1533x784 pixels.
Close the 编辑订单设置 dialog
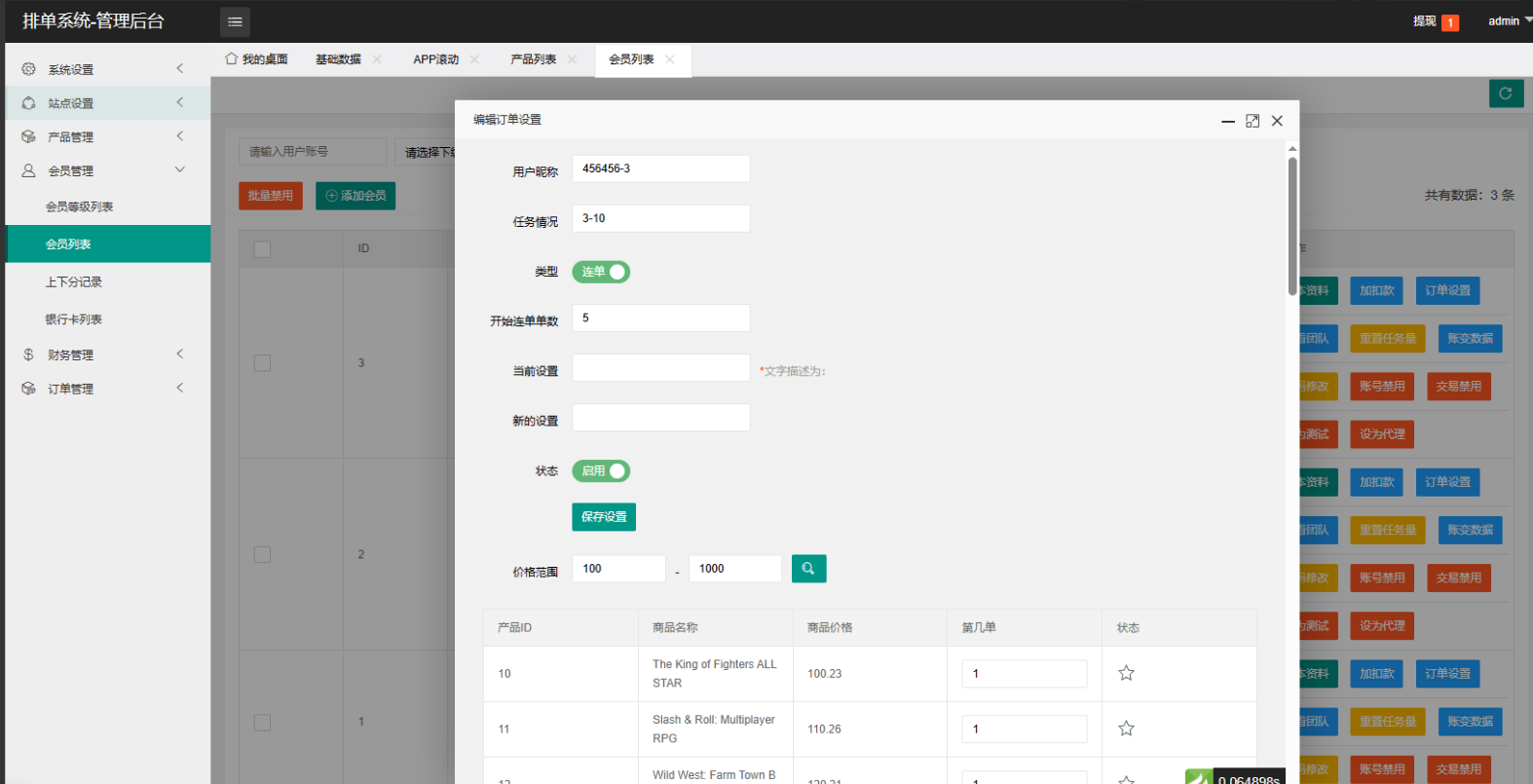(x=1277, y=121)
